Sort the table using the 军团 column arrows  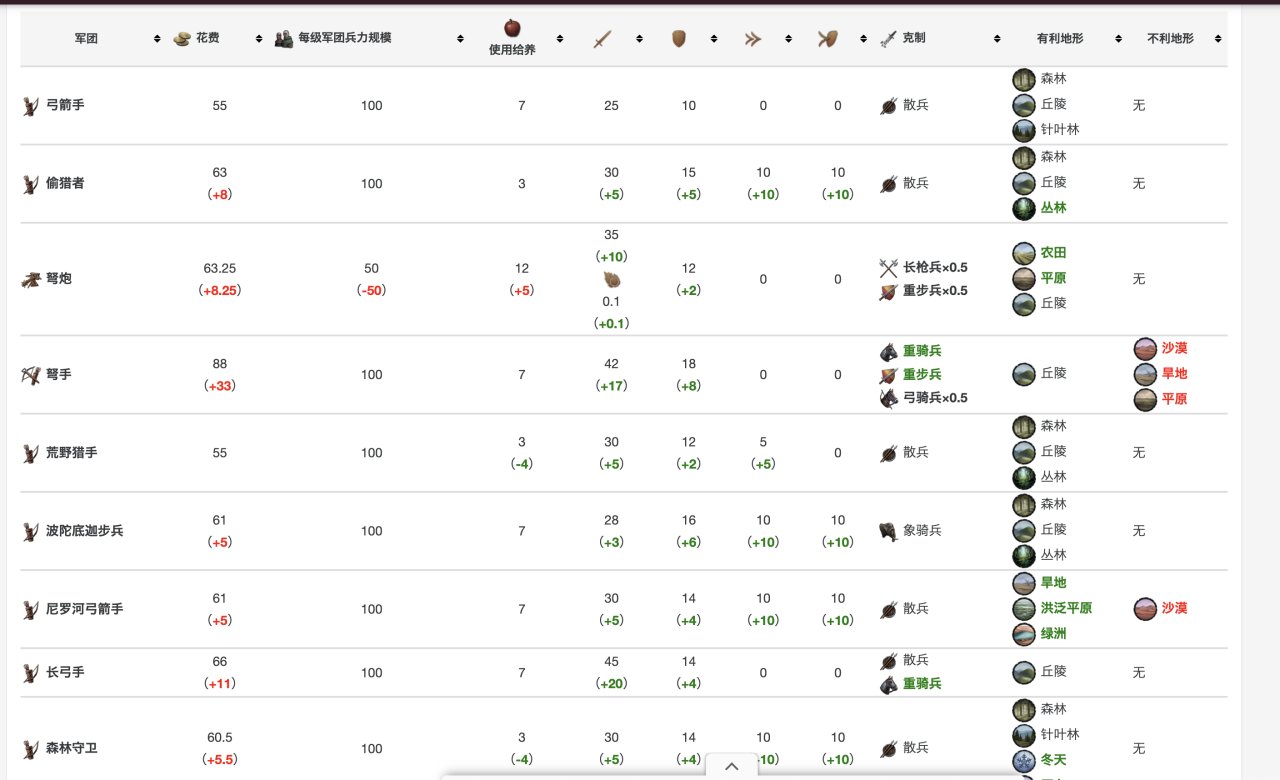pos(157,39)
